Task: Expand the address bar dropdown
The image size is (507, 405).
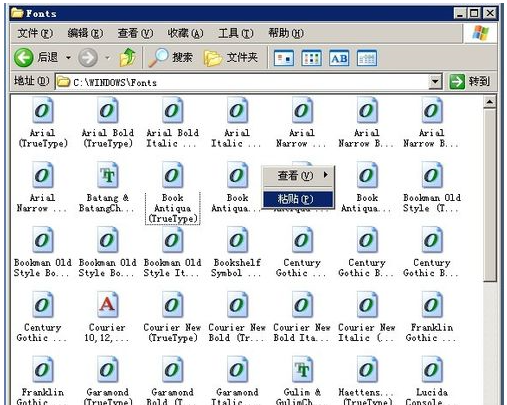Action: (435, 82)
